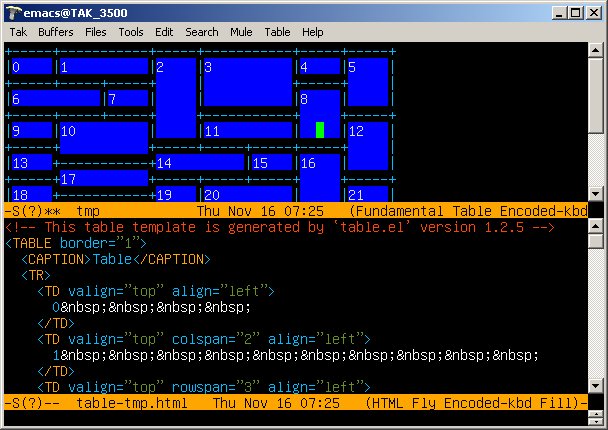Viewport: 608px width, 430px height.
Task: Open the Buffers menu
Action: click(55, 32)
